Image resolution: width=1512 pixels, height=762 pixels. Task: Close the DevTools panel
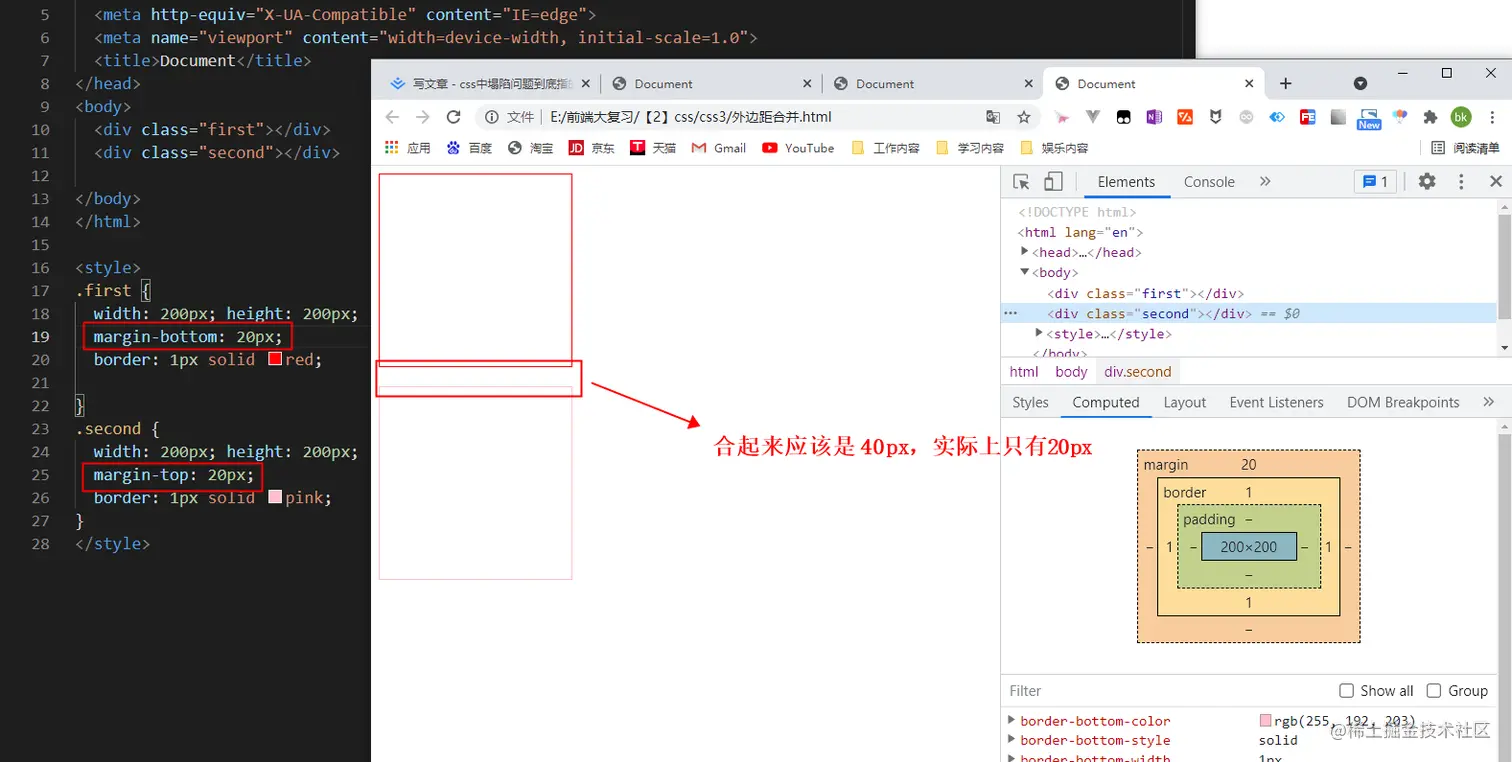tap(1496, 182)
